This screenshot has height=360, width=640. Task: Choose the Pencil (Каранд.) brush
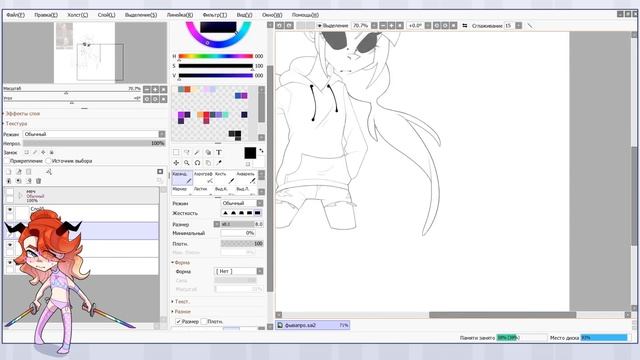pos(182,177)
